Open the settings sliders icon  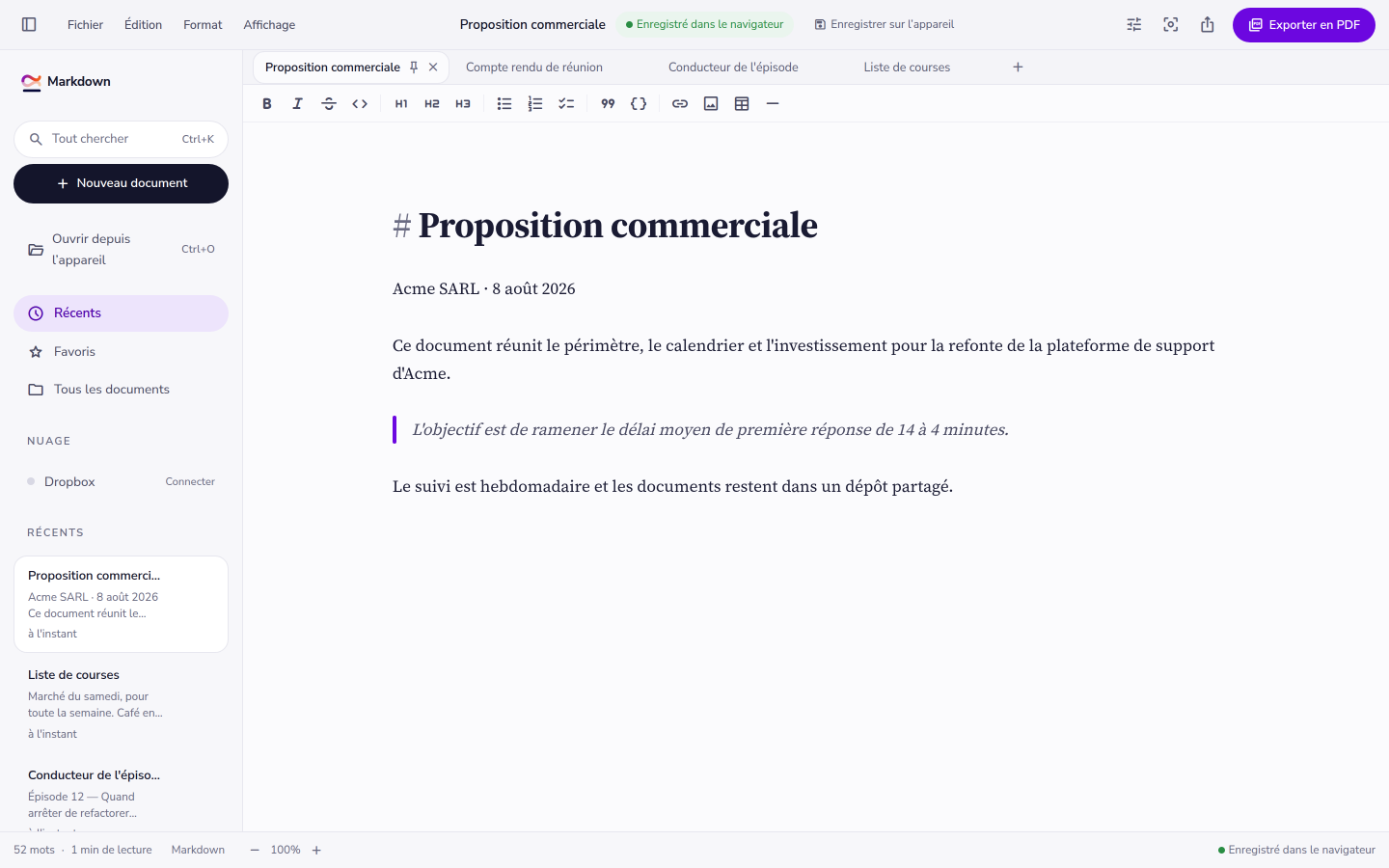pyautogui.click(x=1134, y=25)
